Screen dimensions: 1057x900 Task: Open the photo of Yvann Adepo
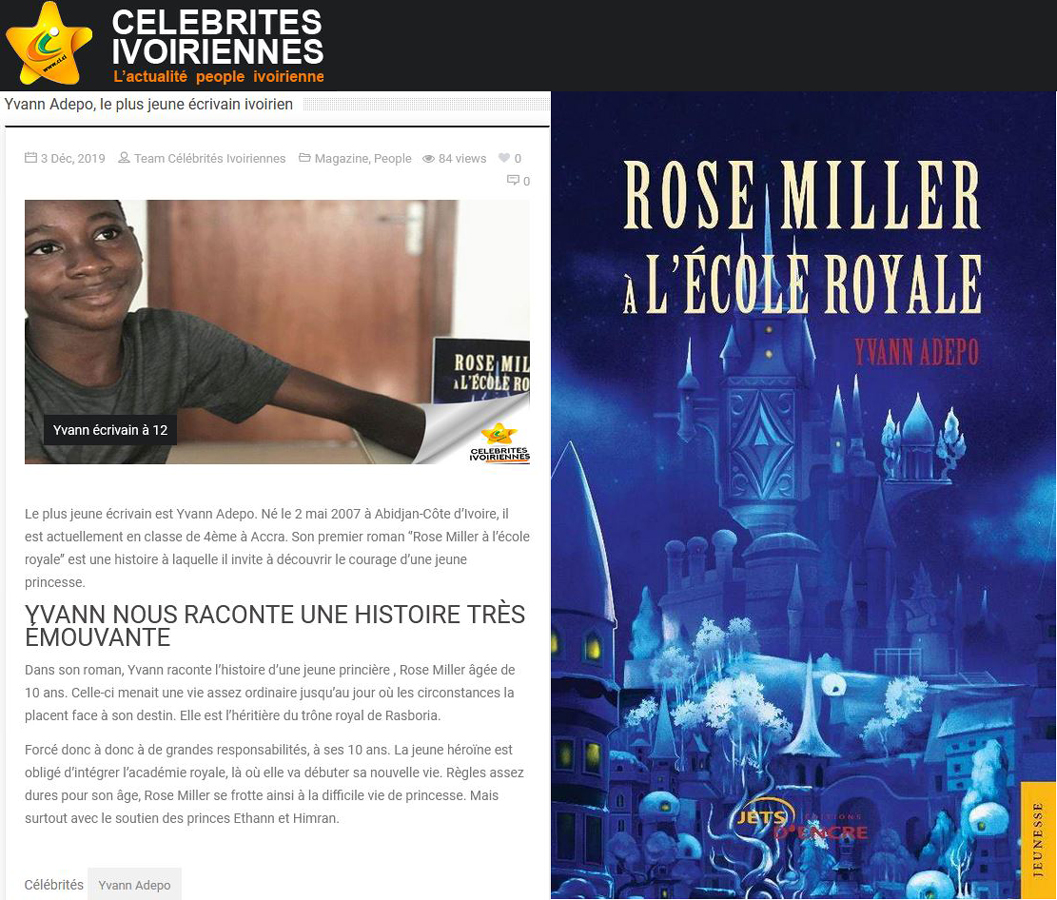[x=277, y=332]
